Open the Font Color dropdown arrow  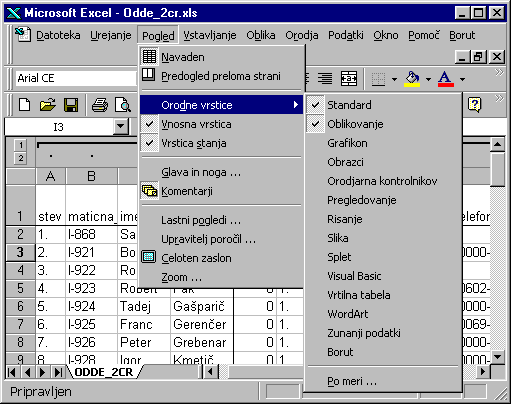(462, 79)
